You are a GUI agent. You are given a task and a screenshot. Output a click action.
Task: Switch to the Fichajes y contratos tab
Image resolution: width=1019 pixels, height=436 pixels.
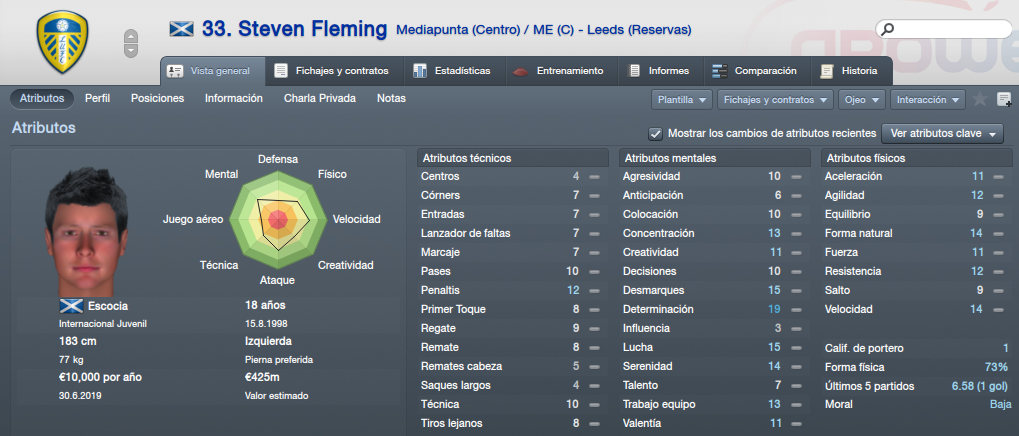(334, 71)
